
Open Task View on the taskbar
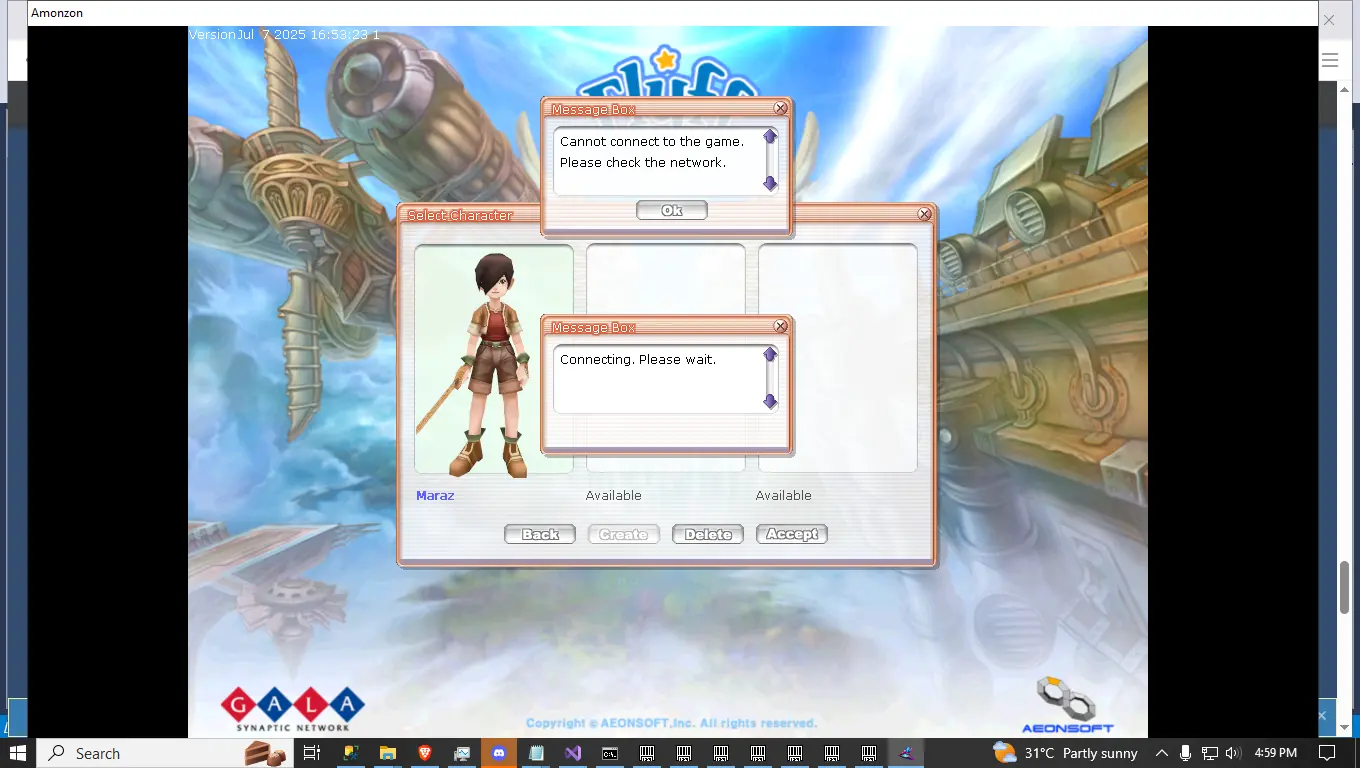(x=312, y=753)
